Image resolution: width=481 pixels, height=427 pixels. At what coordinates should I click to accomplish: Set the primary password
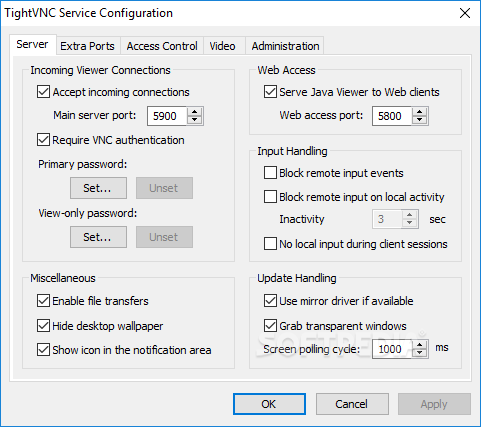pyautogui.click(x=98, y=188)
